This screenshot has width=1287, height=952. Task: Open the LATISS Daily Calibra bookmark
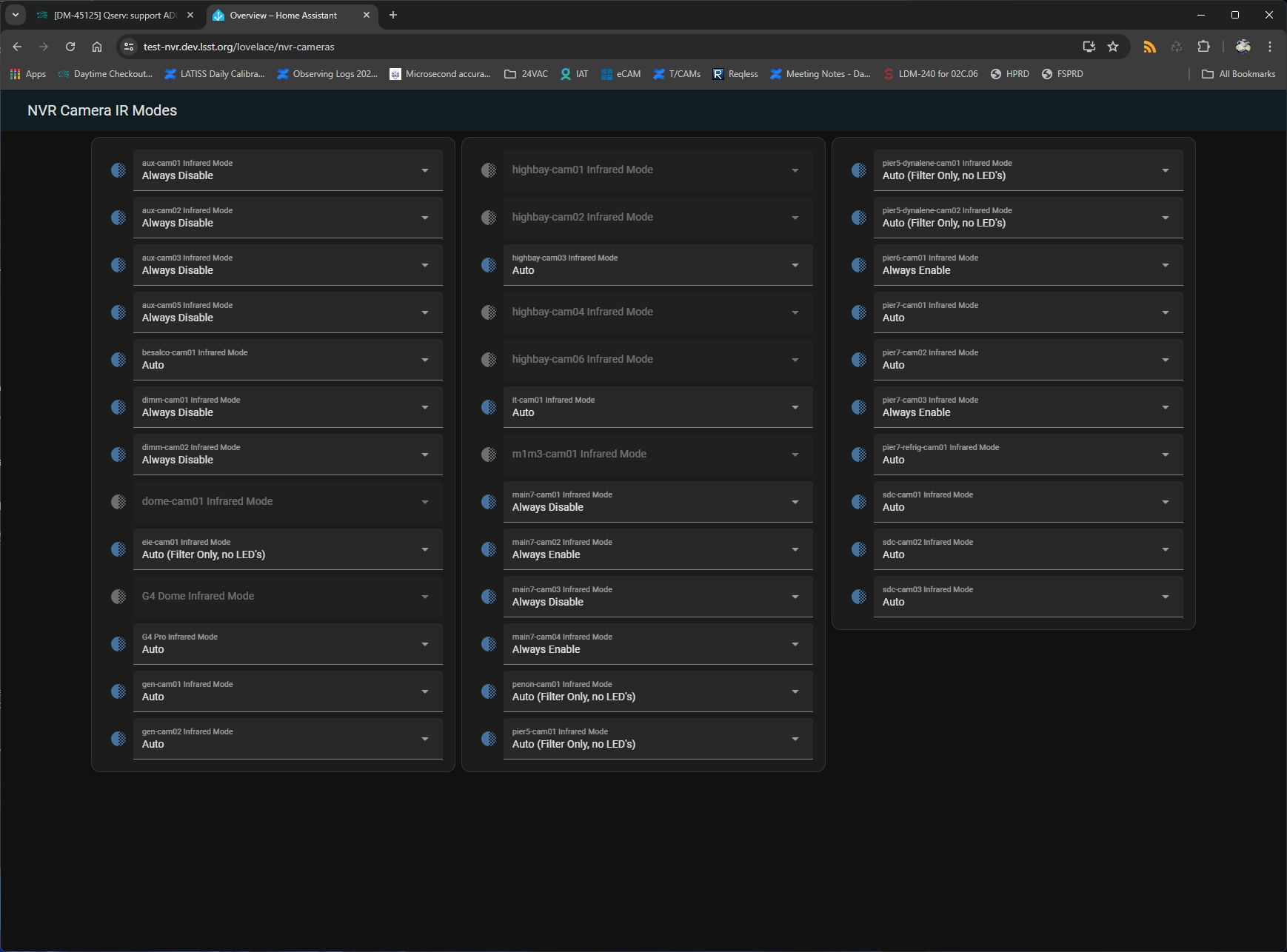(x=215, y=74)
